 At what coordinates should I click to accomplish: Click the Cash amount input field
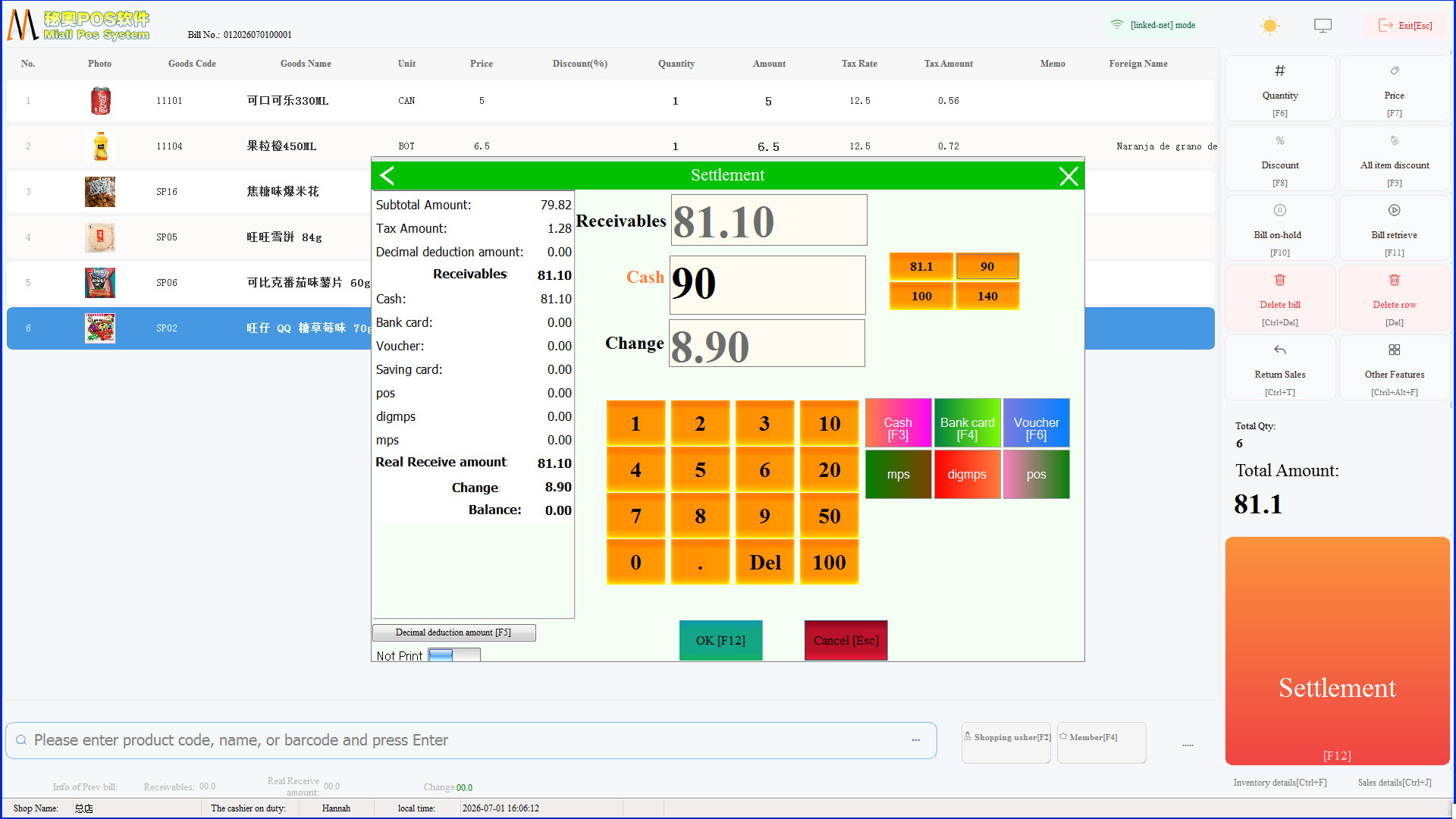tap(767, 284)
